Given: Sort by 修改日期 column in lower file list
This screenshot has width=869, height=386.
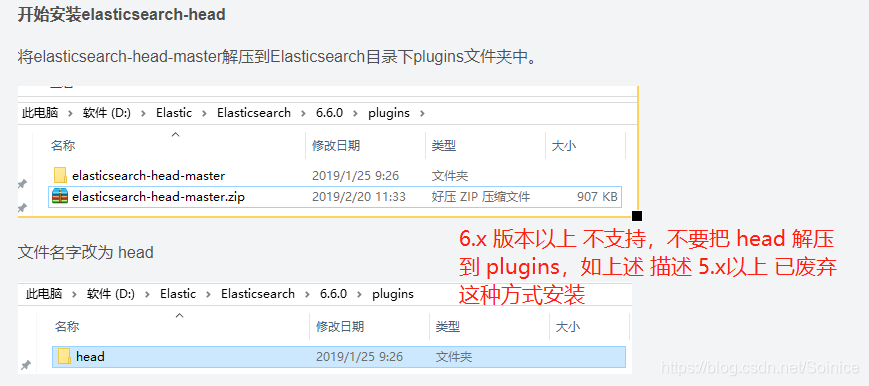Looking at the screenshot, I should [340, 327].
